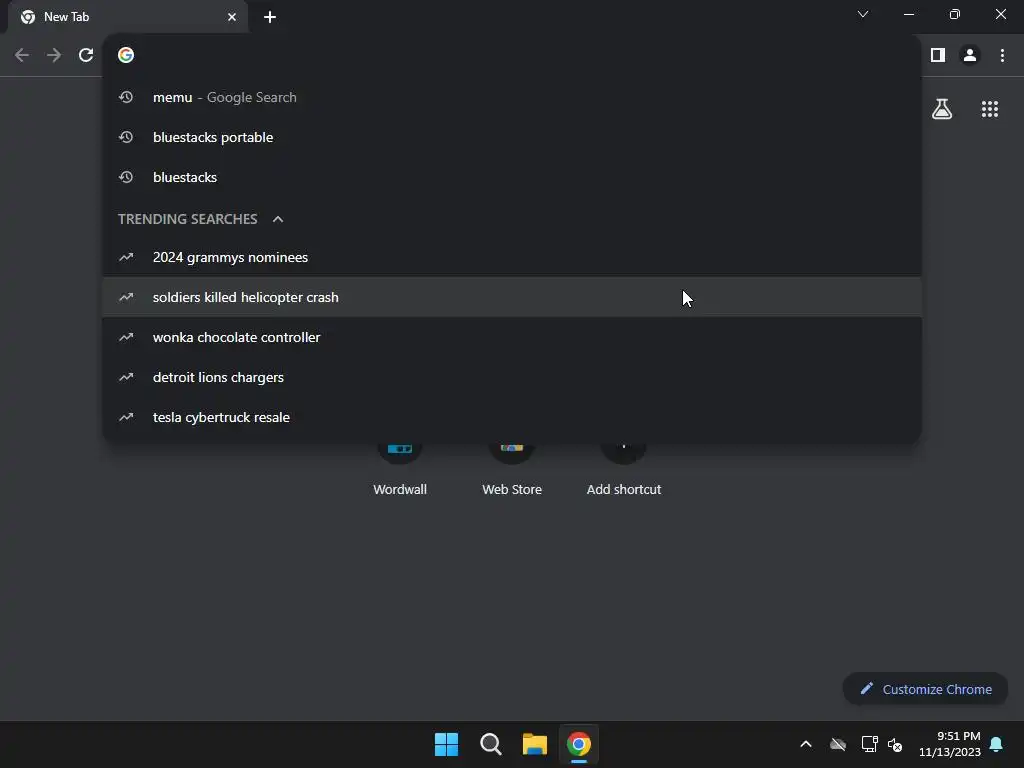The image size is (1024, 768).
Task: Click the muted volume tray icon
Action: coord(895,744)
